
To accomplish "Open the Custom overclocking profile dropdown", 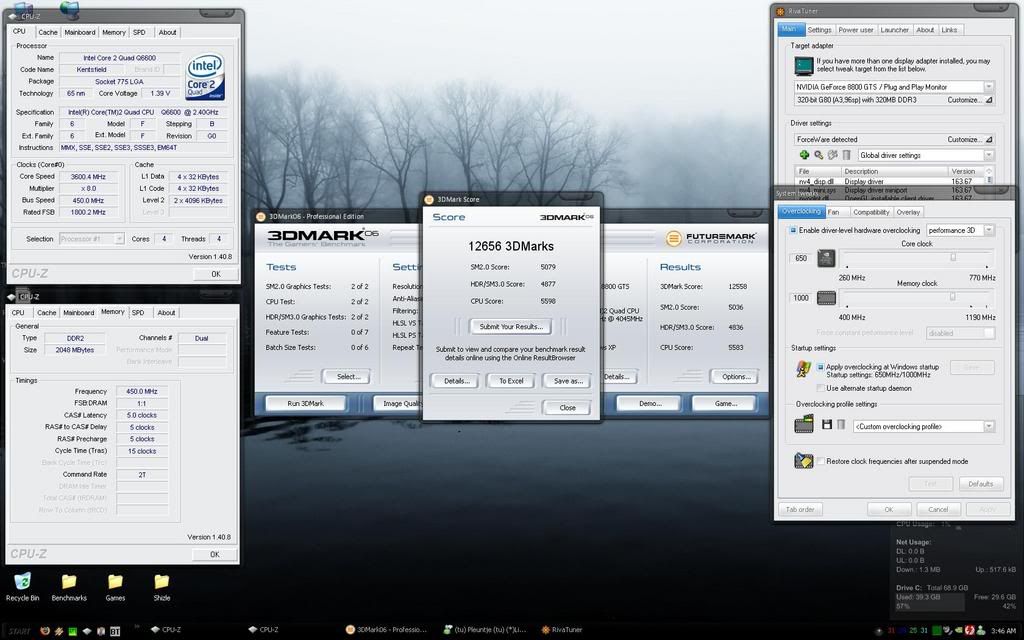I will [989, 426].
